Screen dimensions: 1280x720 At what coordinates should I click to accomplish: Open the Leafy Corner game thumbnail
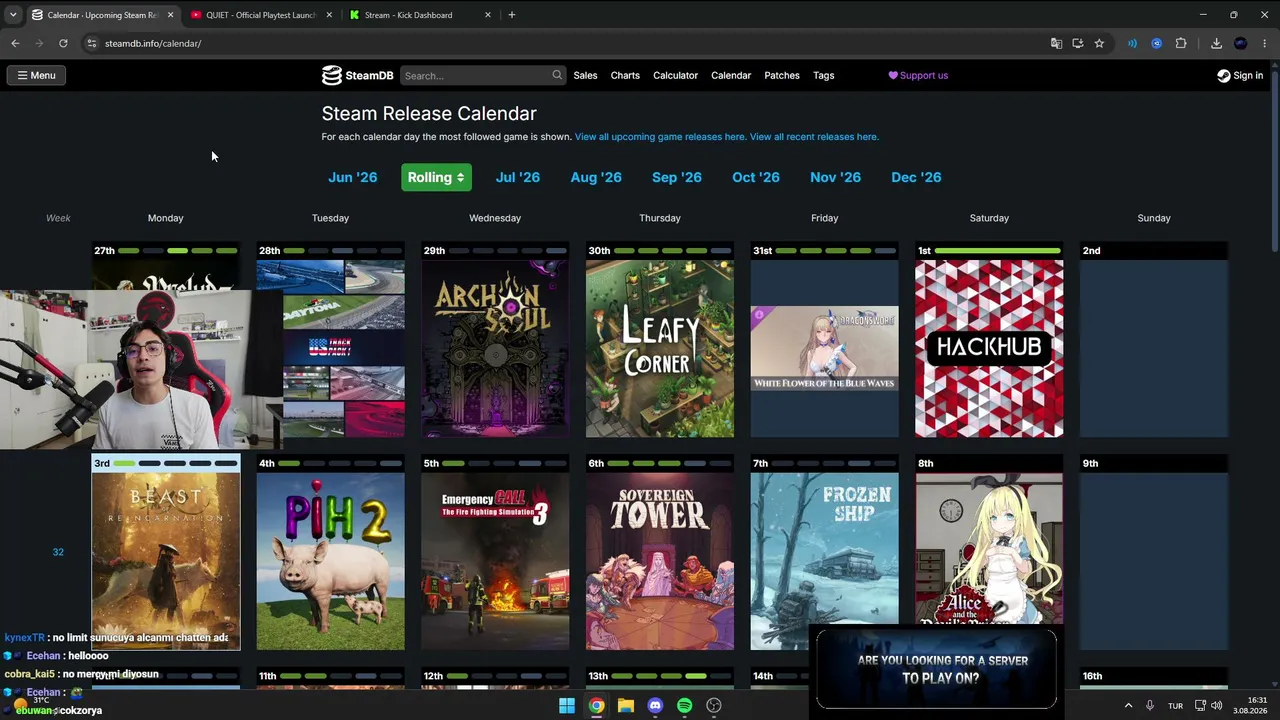[x=660, y=349]
